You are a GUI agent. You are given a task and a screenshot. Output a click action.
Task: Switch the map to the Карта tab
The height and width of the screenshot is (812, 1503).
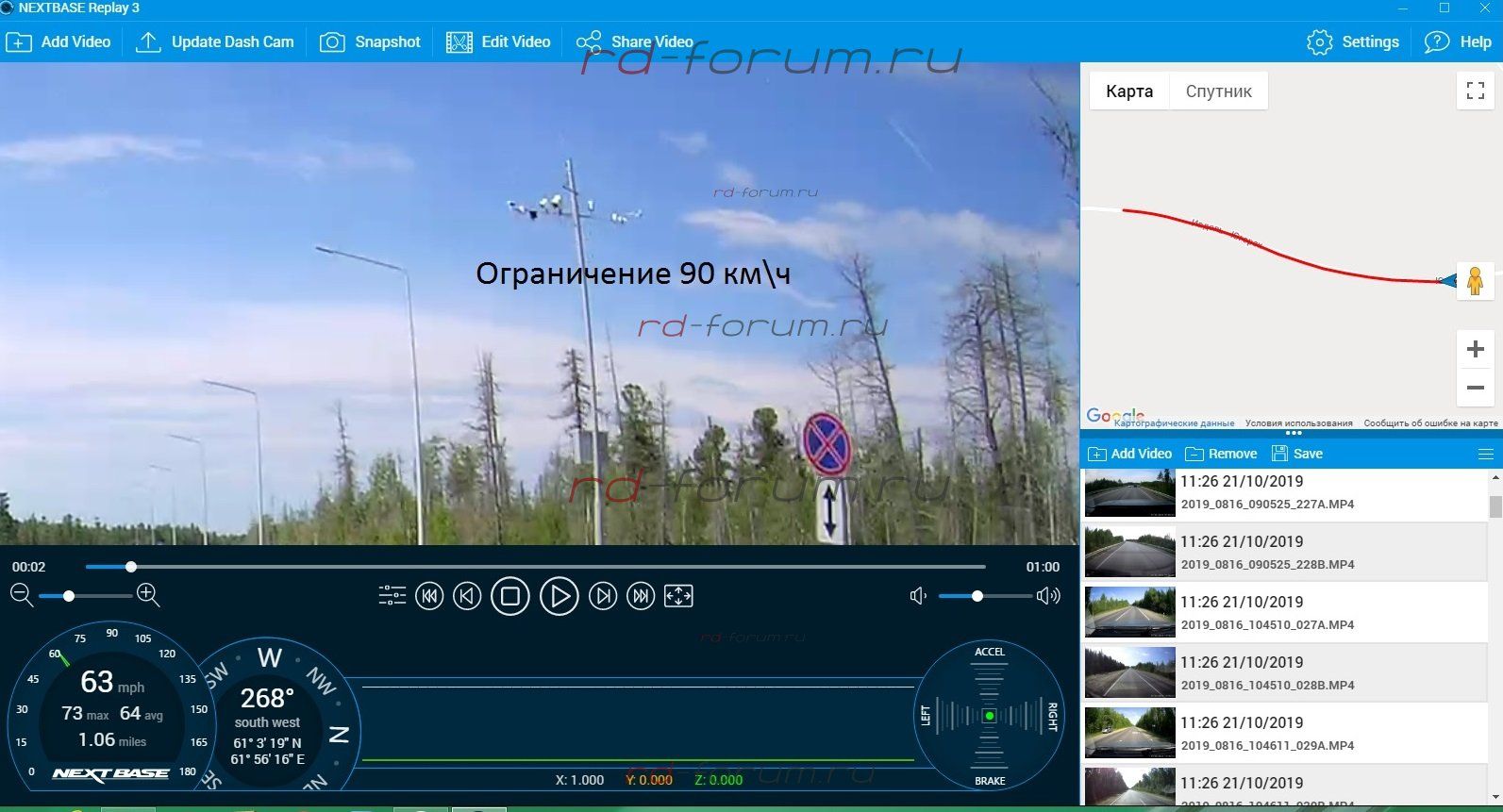point(1129,91)
